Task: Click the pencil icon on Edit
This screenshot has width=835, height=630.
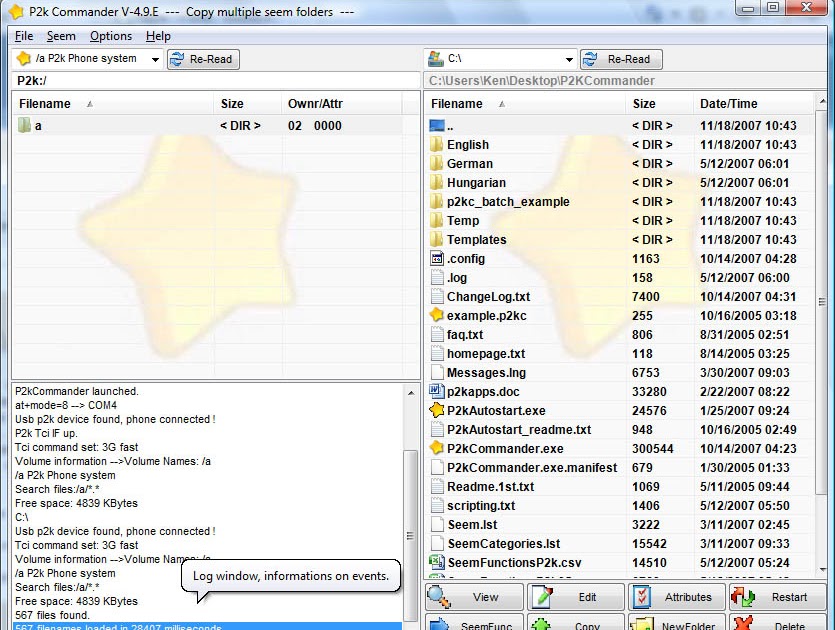Action: click(543, 597)
